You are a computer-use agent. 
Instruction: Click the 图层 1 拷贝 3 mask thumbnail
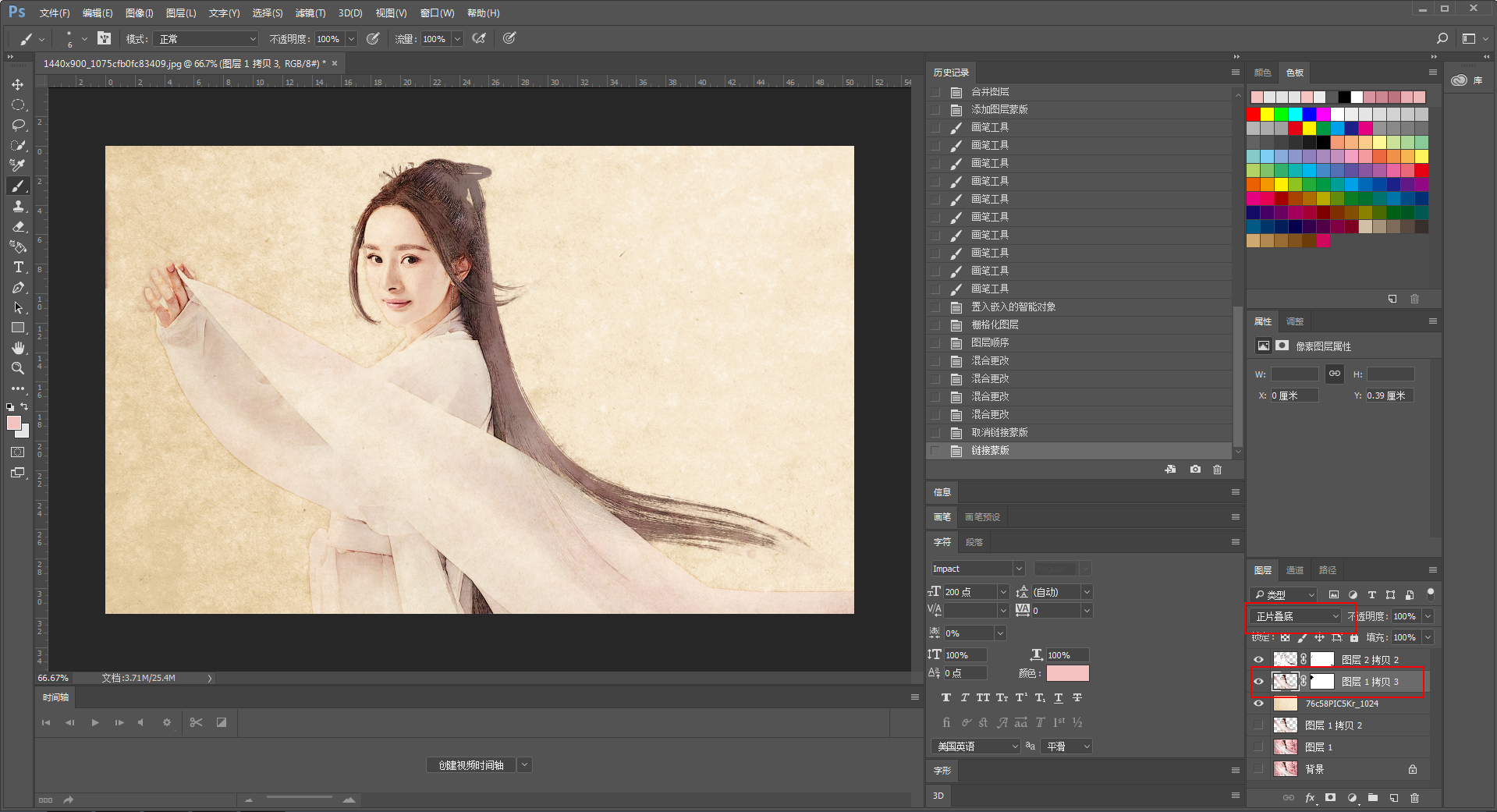click(1322, 682)
